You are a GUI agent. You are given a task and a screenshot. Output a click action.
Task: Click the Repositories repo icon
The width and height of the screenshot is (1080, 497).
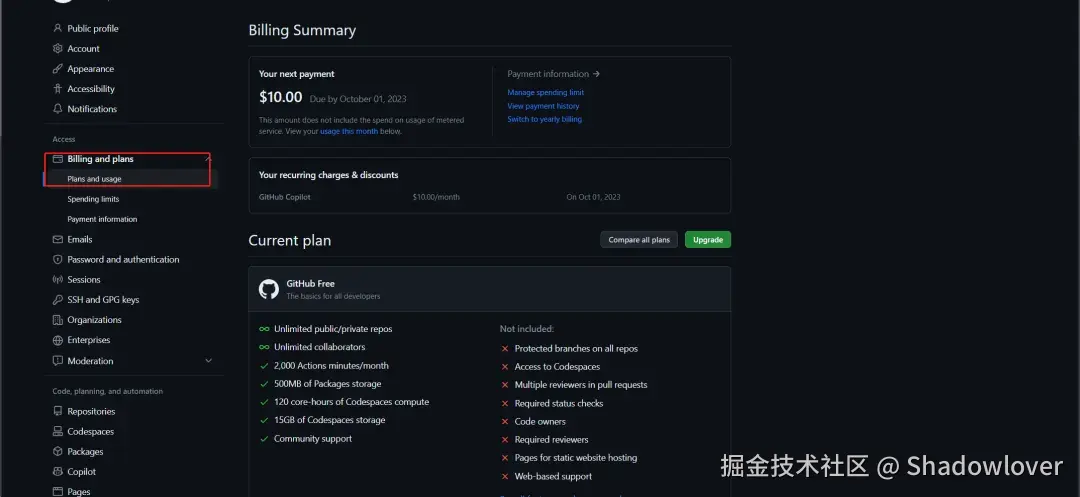(58, 412)
